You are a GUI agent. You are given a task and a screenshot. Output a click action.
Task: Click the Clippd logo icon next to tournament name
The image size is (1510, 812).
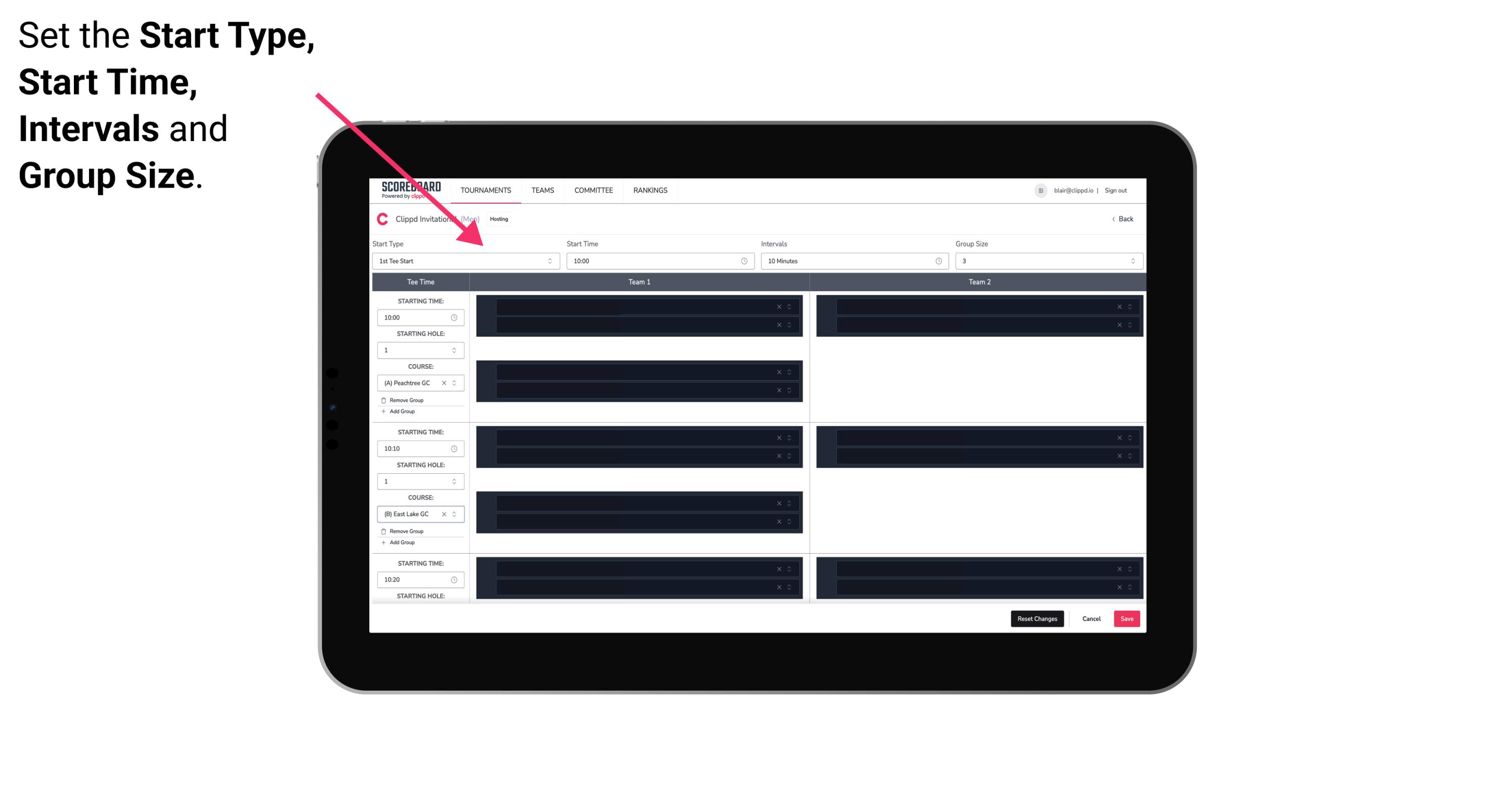coord(381,220)
